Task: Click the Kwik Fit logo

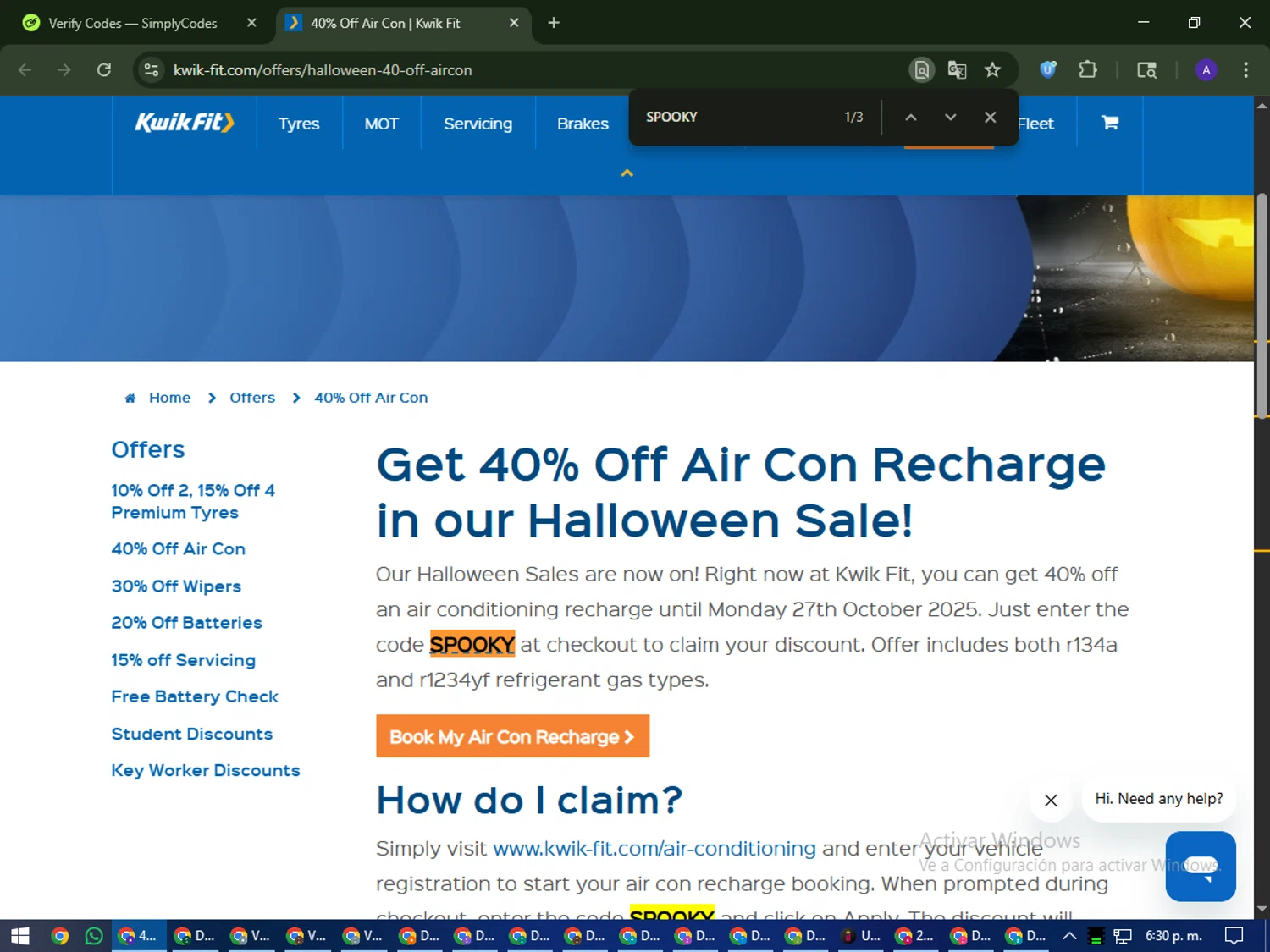Action: (x=185, y=123)
